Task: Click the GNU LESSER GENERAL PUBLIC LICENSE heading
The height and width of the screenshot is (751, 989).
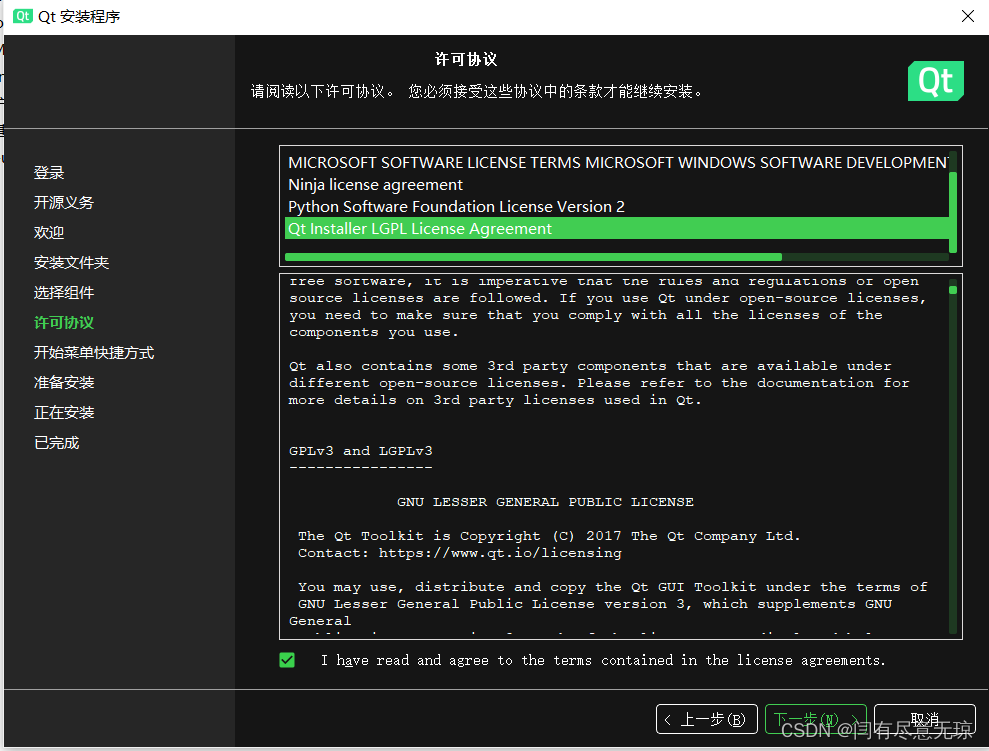Action: tap(545, 502)
